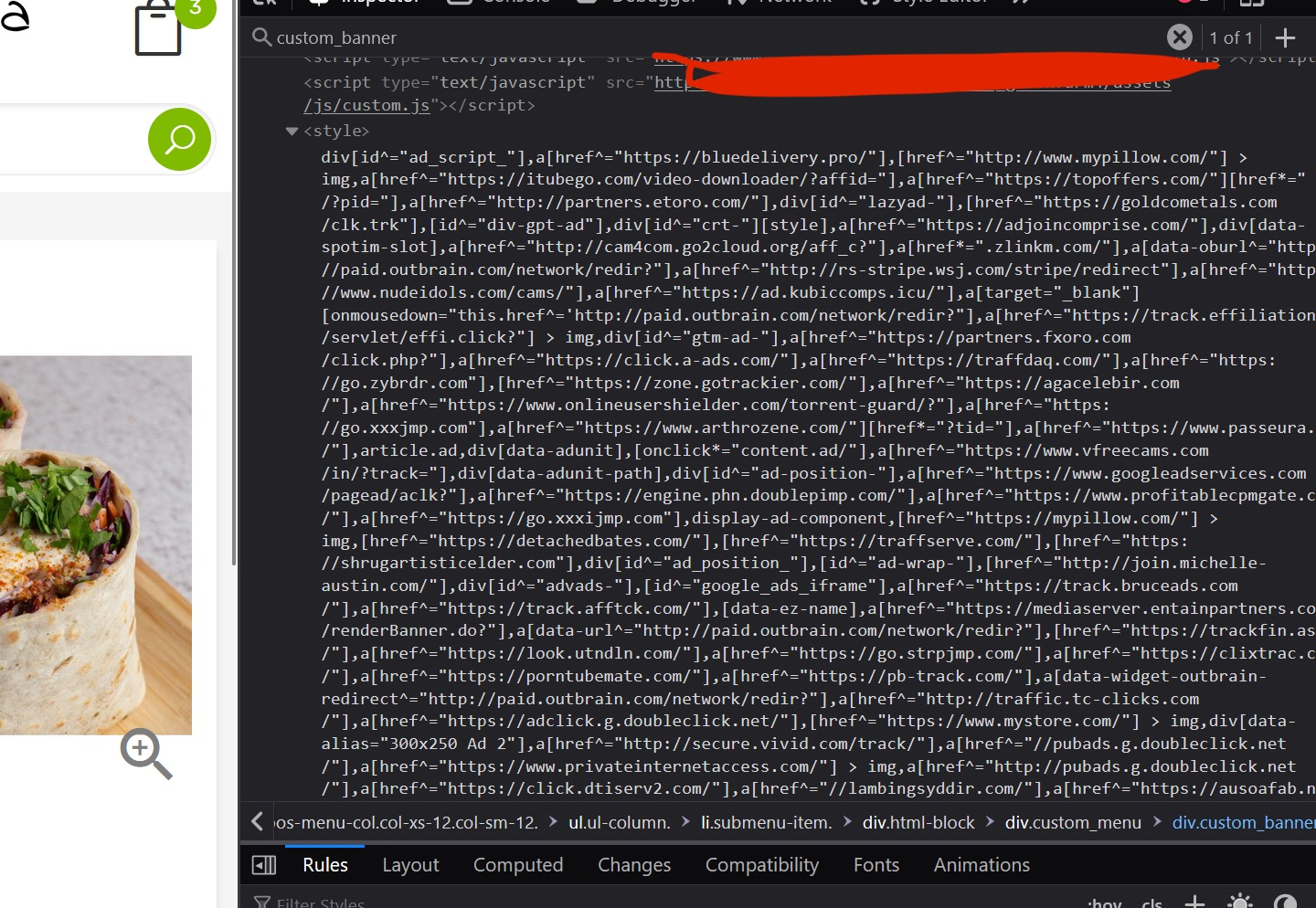Click the '1 of 1' search result count
The height and width of the screenshot is (908, 1316).
coord(1230,37)
